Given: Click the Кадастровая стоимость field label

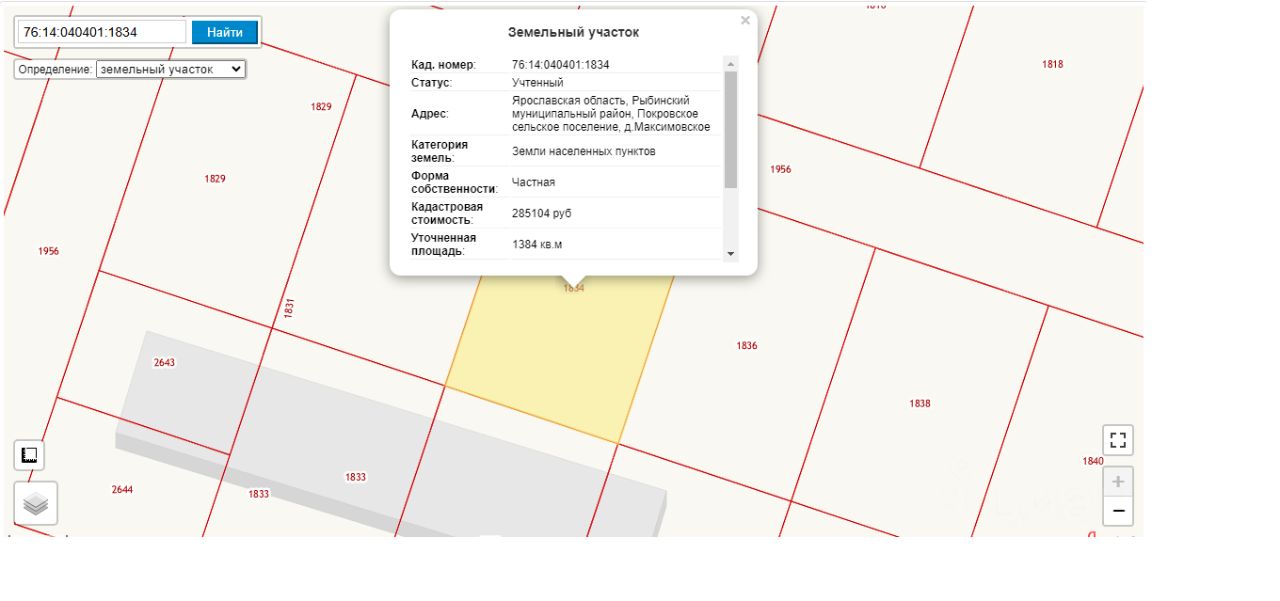Looking at the screenshot, I should (x=447, y=213).
